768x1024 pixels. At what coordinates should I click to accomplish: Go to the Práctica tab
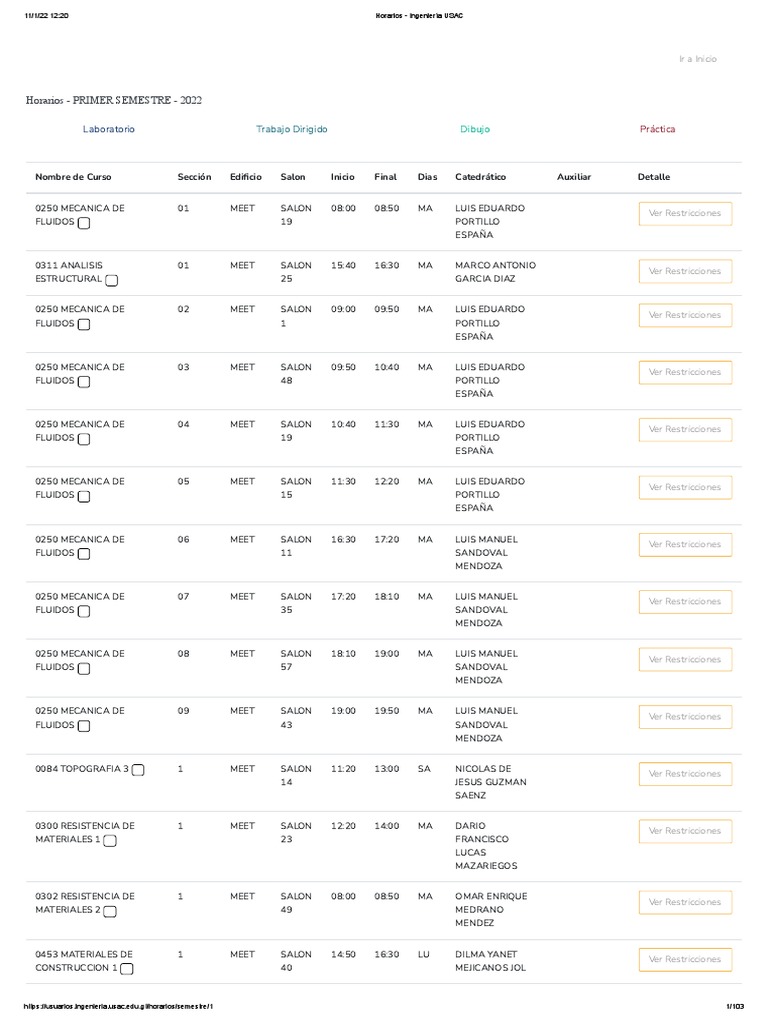point(657,129)
